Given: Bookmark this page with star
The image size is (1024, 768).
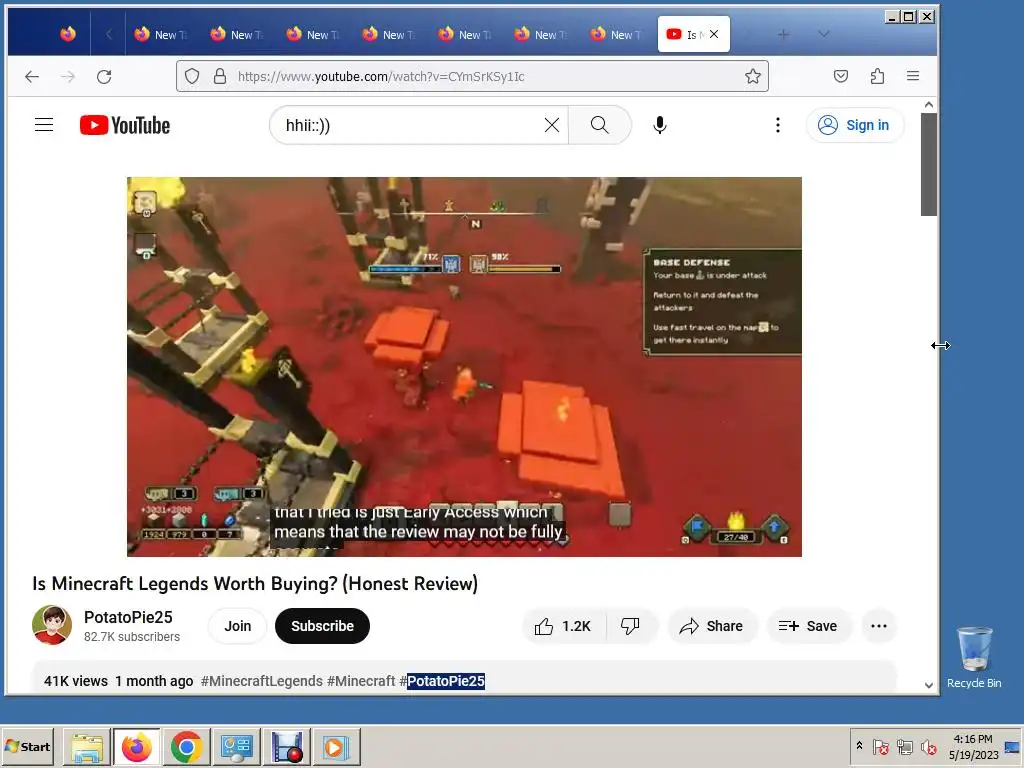Looking at the screenshot, I should 752,76.
